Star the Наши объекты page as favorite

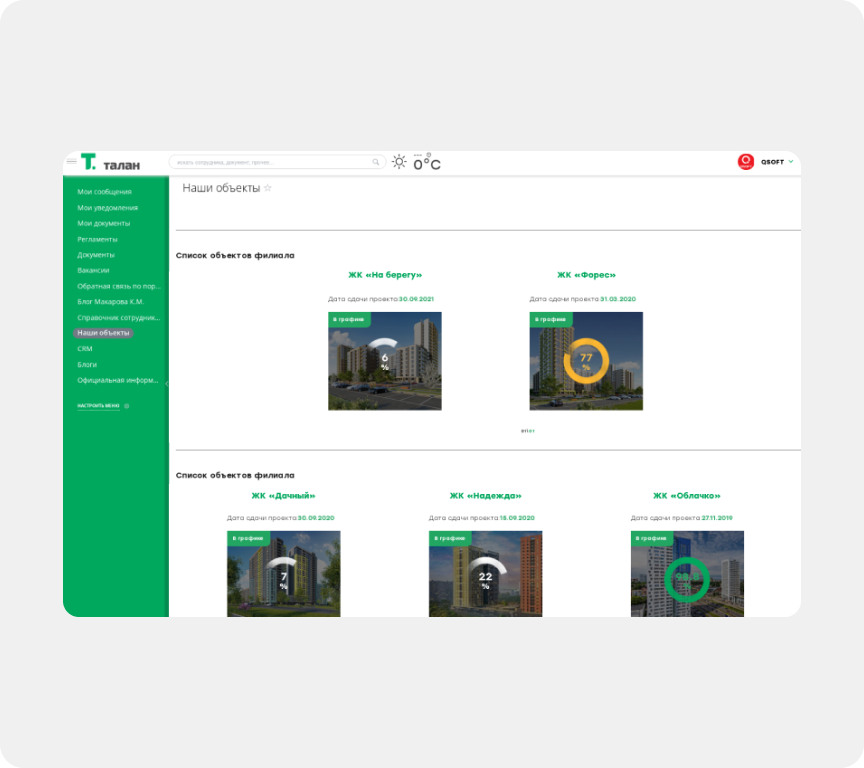tap(267, 188)
